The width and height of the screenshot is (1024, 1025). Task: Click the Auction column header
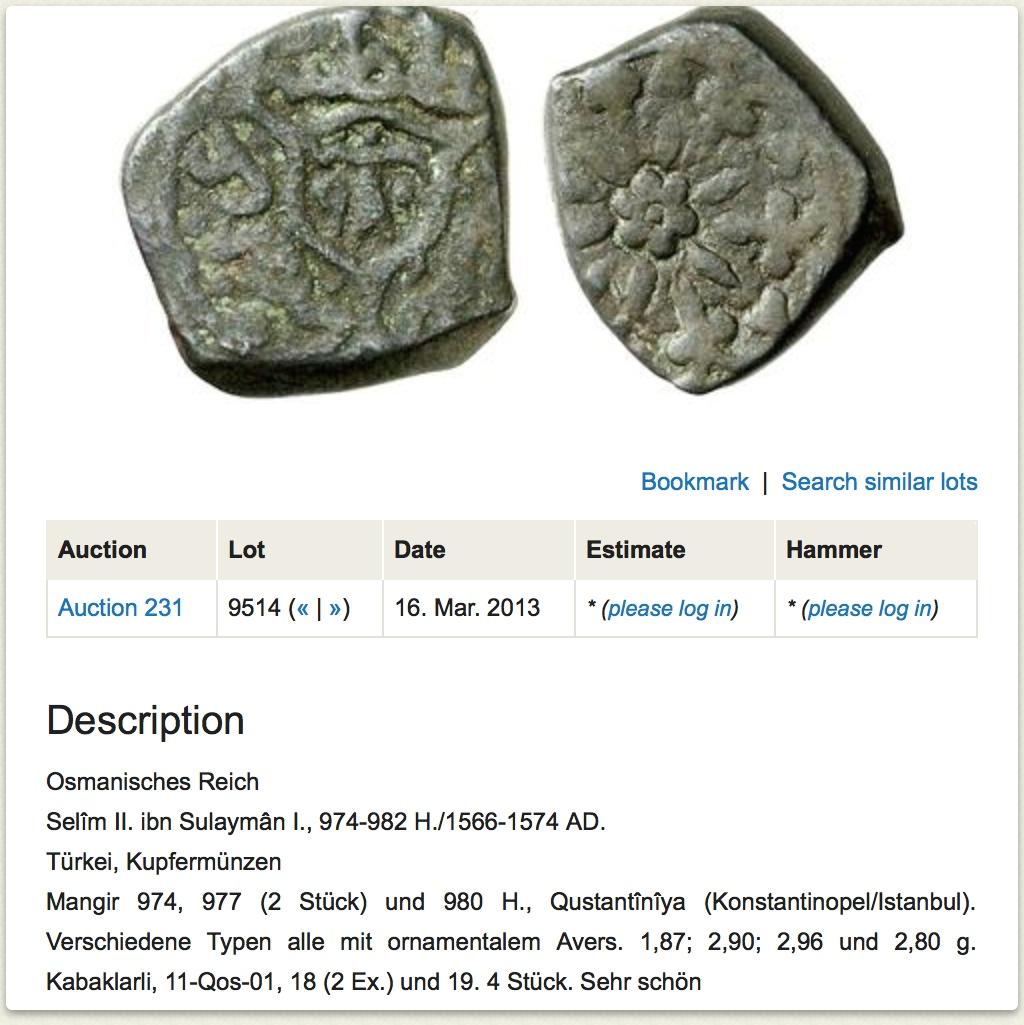[103, 550]
